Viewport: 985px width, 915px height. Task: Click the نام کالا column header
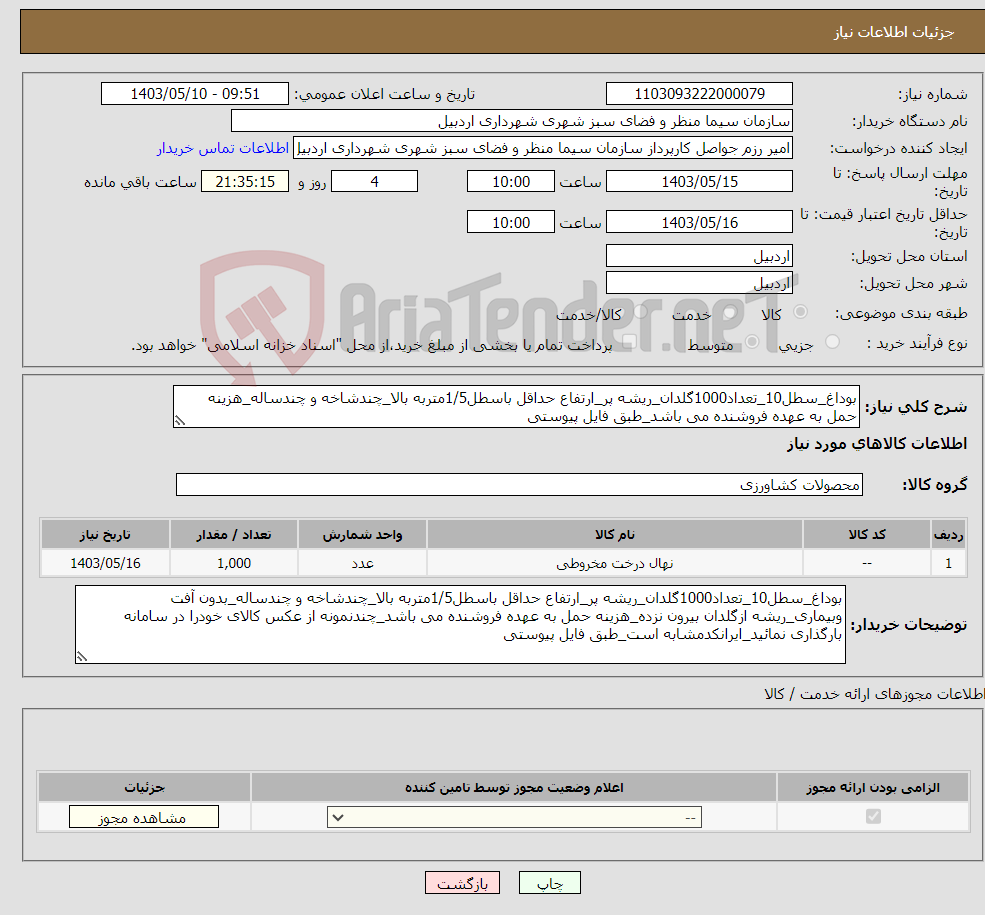[615, 534]
